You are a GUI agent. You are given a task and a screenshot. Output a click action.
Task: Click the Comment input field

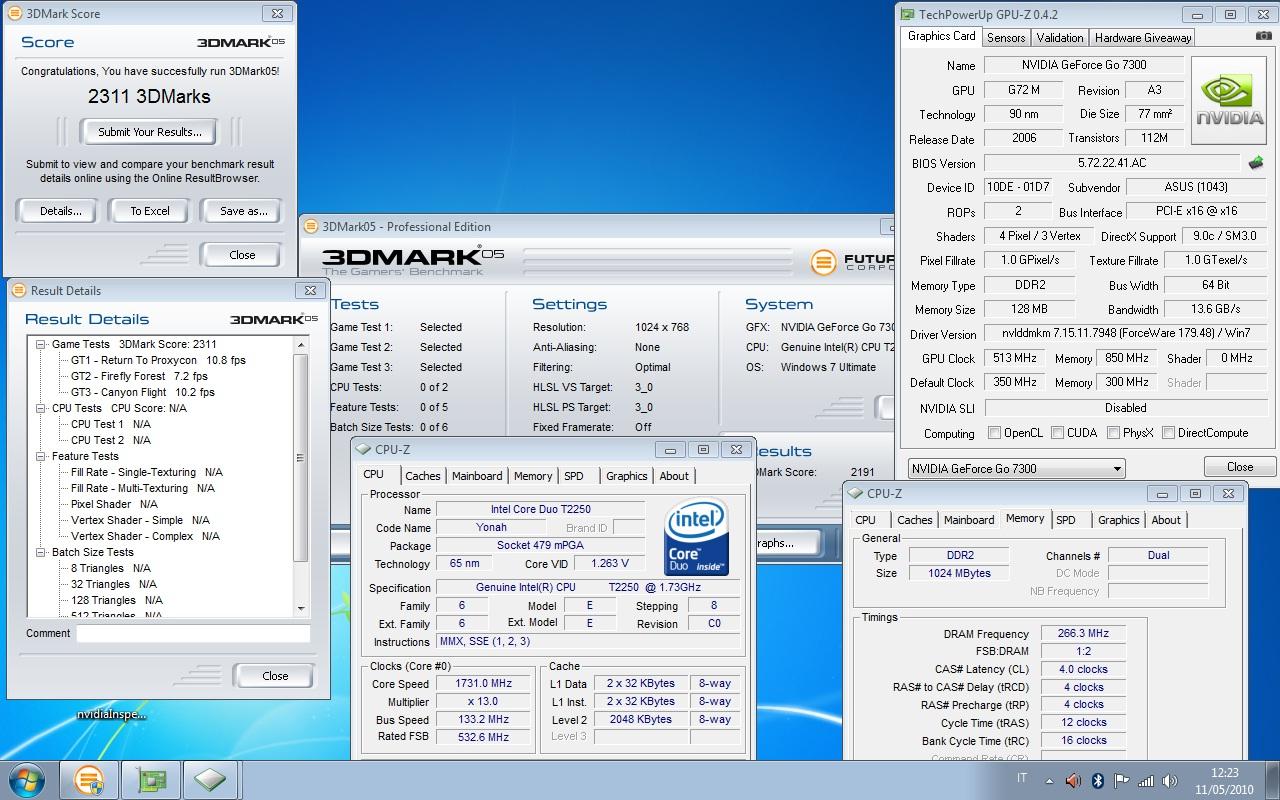(x=193, y=633)
